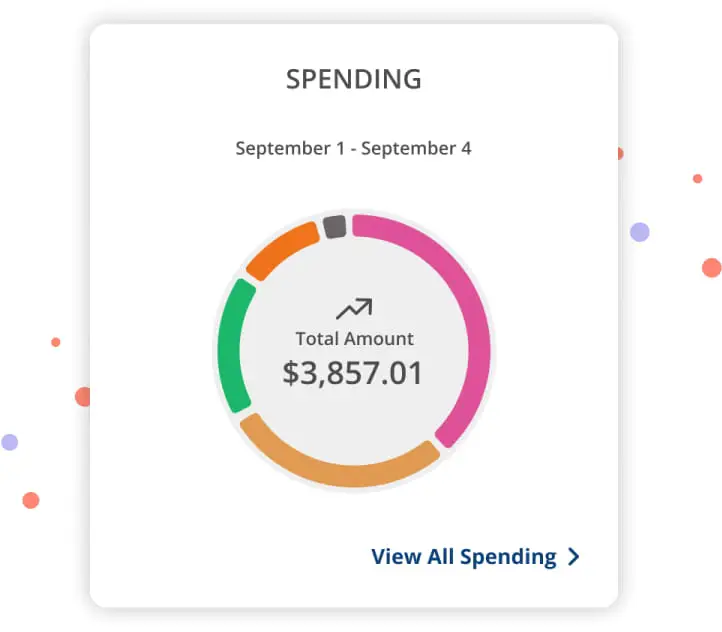
Task: Click the purple dot right of the card
Action: coord(640,232)
